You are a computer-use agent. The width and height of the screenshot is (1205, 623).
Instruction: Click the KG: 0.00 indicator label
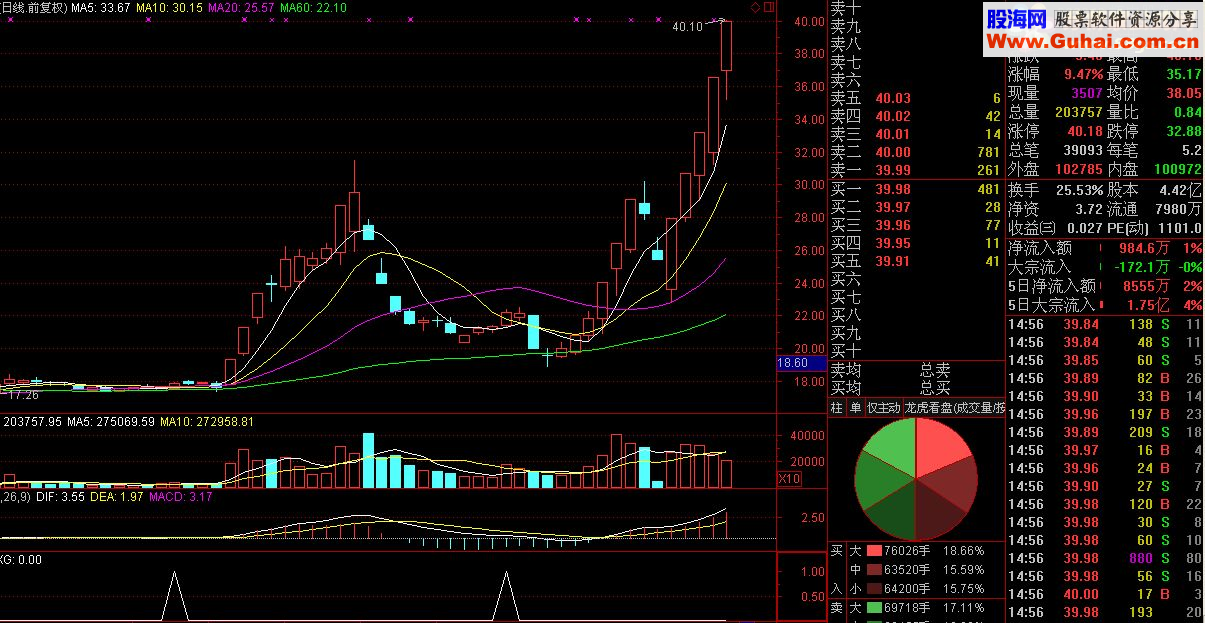21,560
